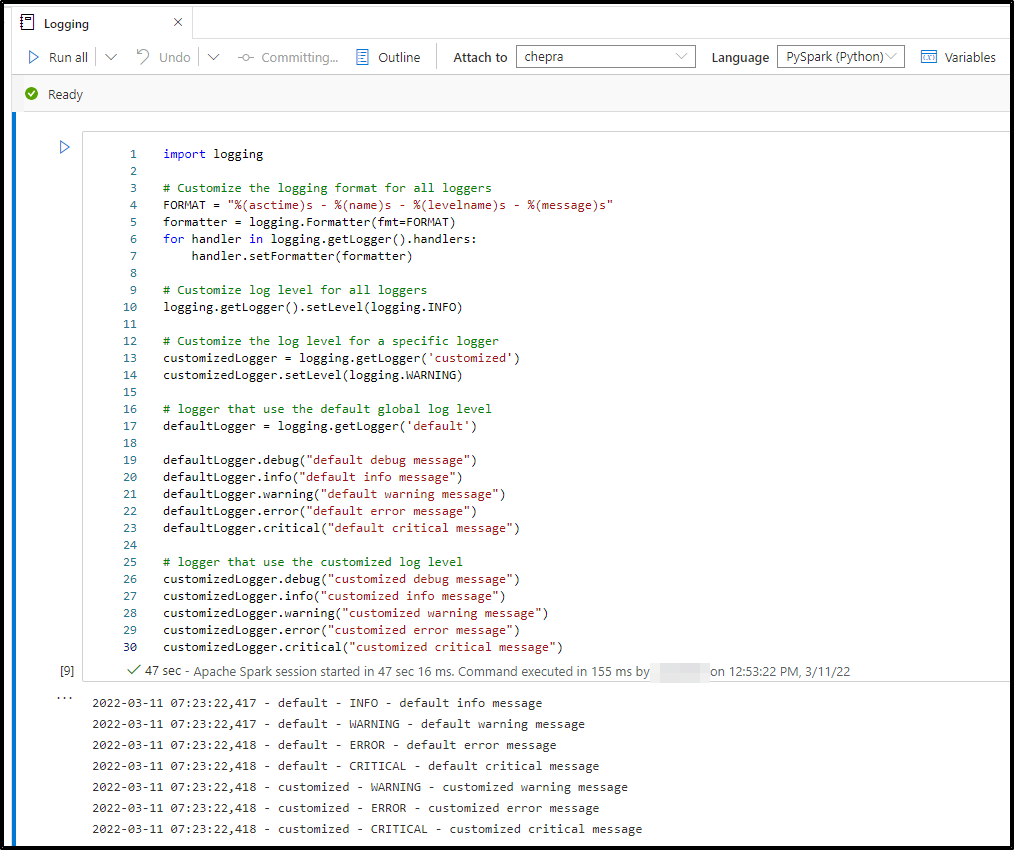The height and width of the screenshot is (850, 1014).
Task: Click the Committing commit icon
Action: [x=245, y=58]
